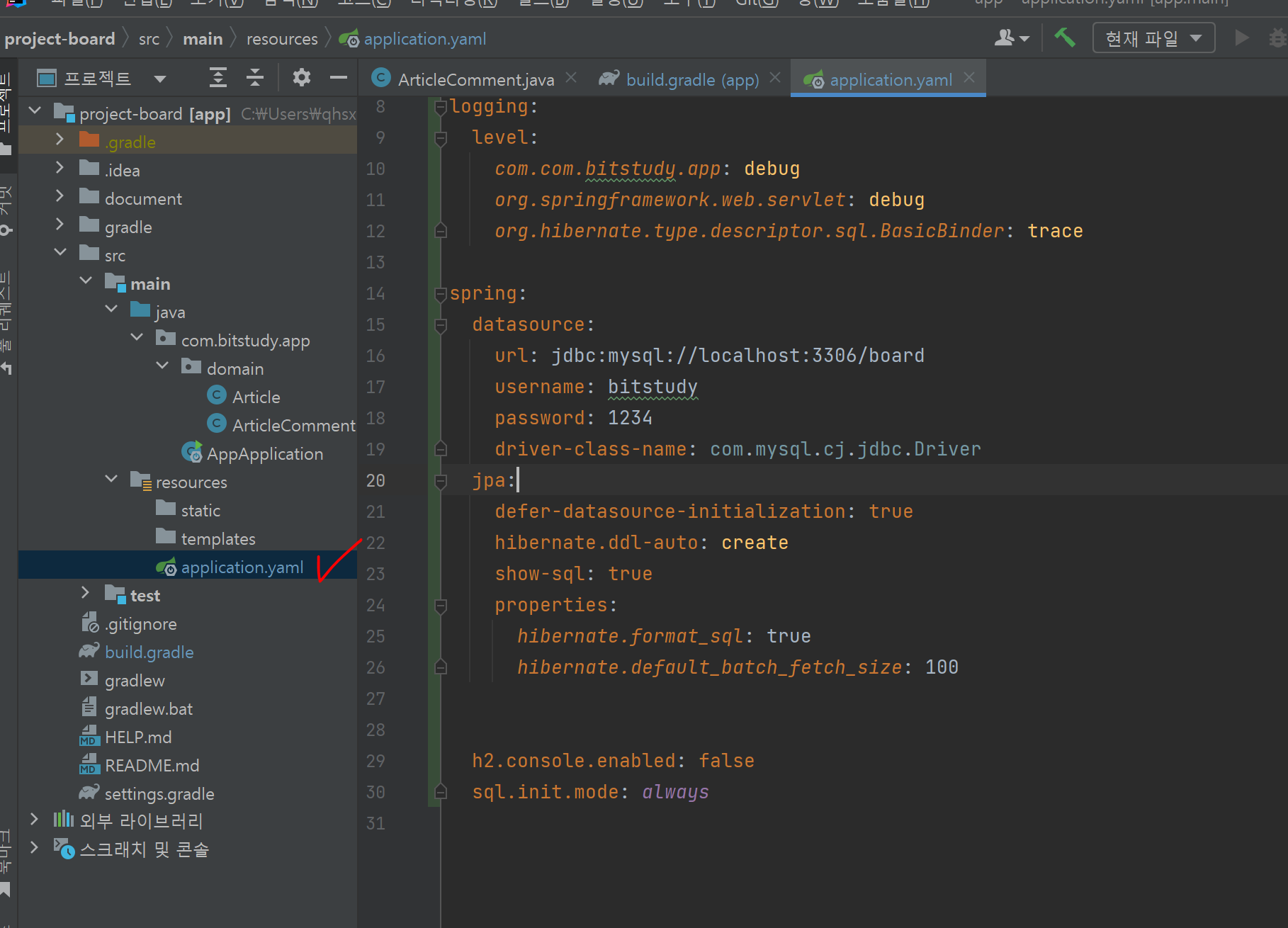Viewport: 1288px width, 928px height.
Task: Expand the .gradle folder
Action: 60,140
